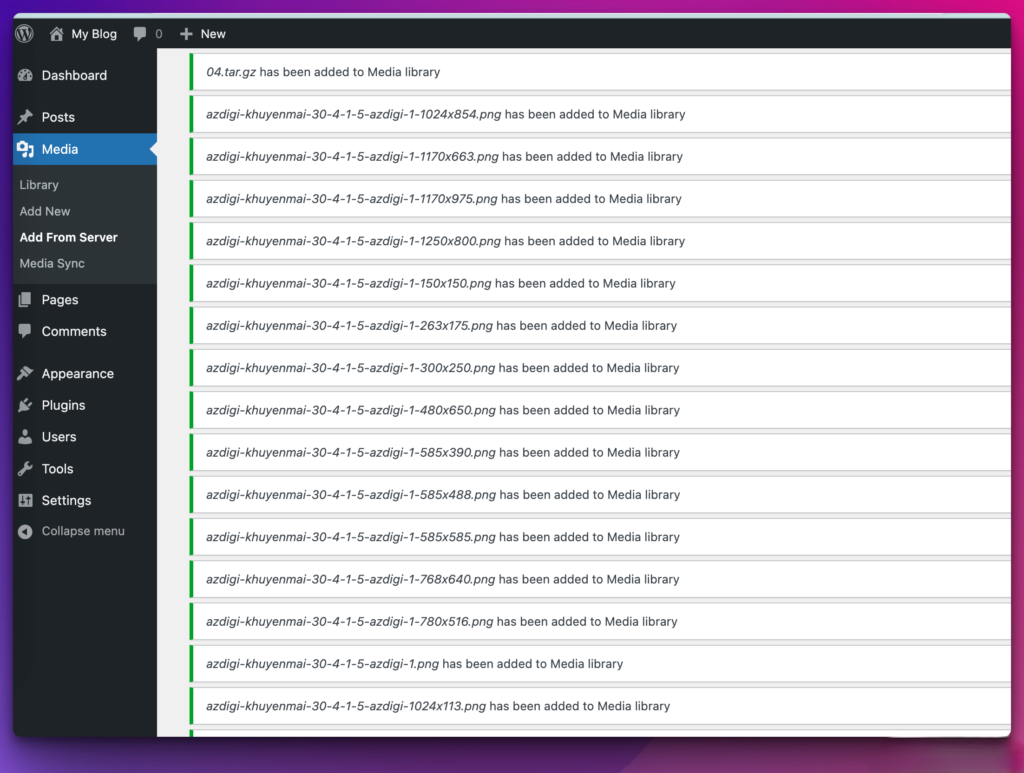Visit My Blog from the admin bar
Viewport: 1024px width, 773px height.
click(90, 33)
